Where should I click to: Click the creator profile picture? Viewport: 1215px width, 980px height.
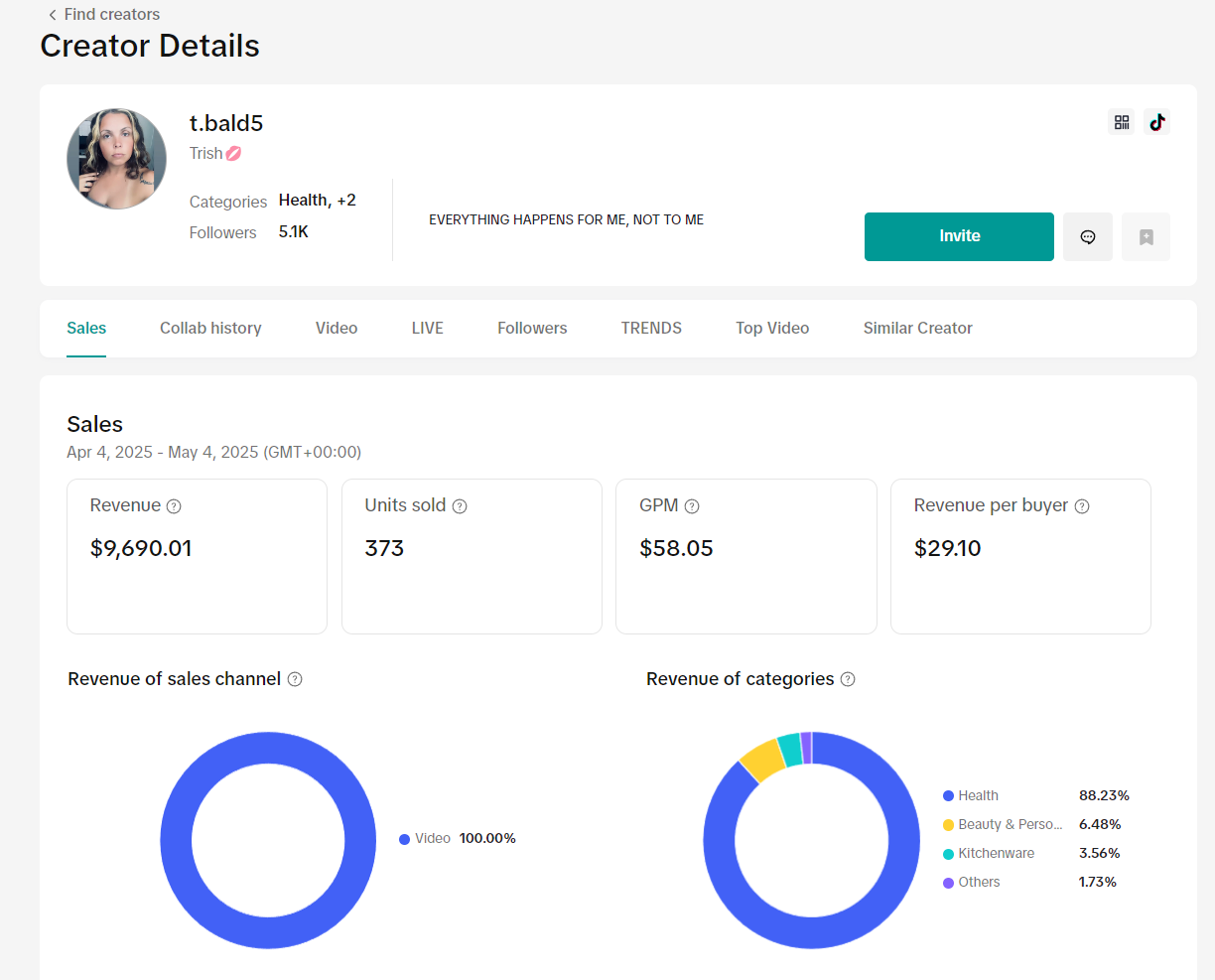117,159
